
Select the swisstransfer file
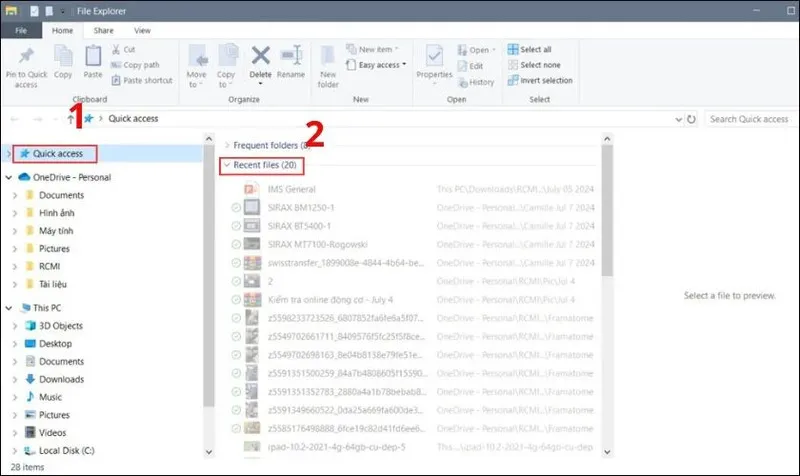(x=345, y=263)
